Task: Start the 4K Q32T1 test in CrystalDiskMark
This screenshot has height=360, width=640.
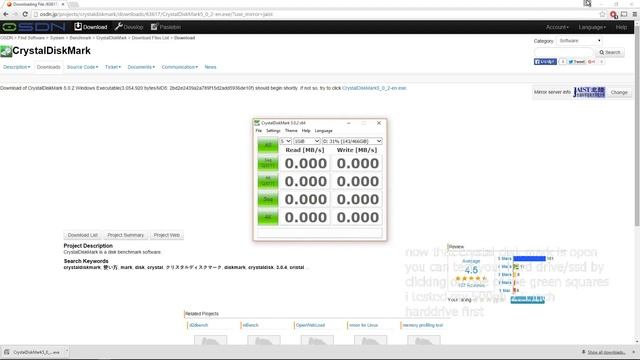Action: tap(268, 181)
